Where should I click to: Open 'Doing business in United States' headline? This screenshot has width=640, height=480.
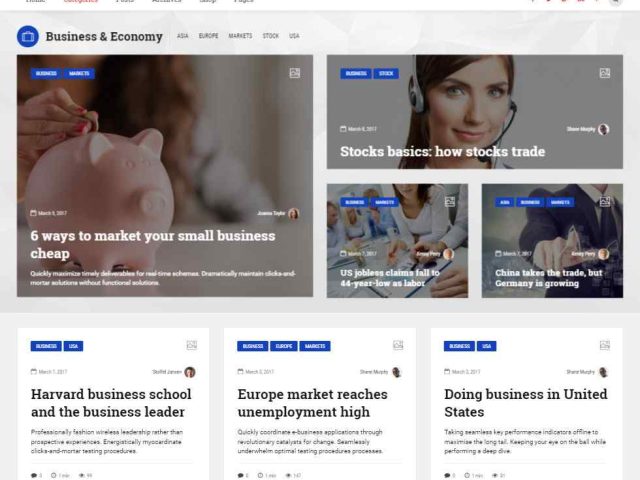[526, 403]
